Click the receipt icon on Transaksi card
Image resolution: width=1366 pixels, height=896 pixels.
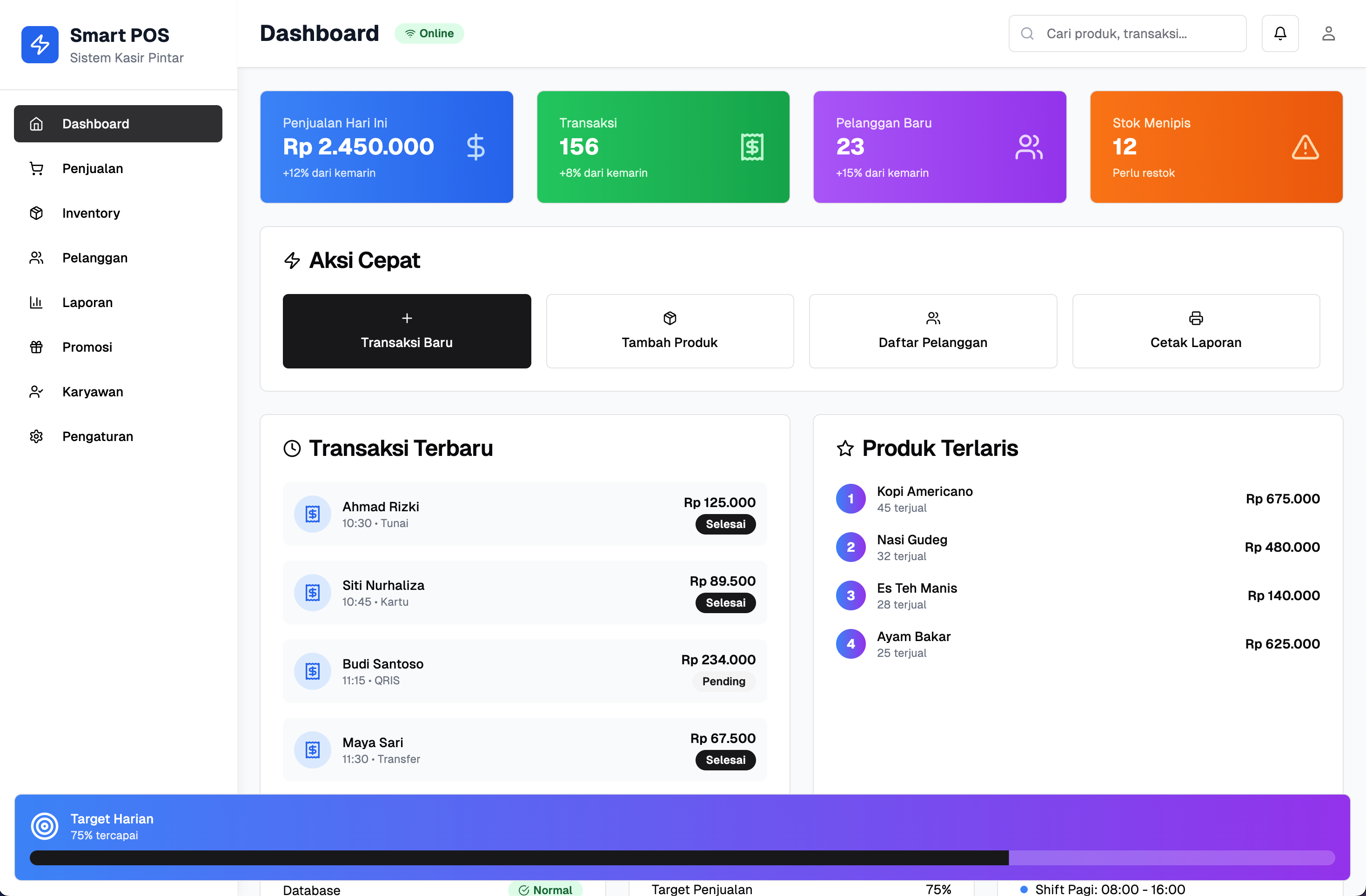click(752, 147)
